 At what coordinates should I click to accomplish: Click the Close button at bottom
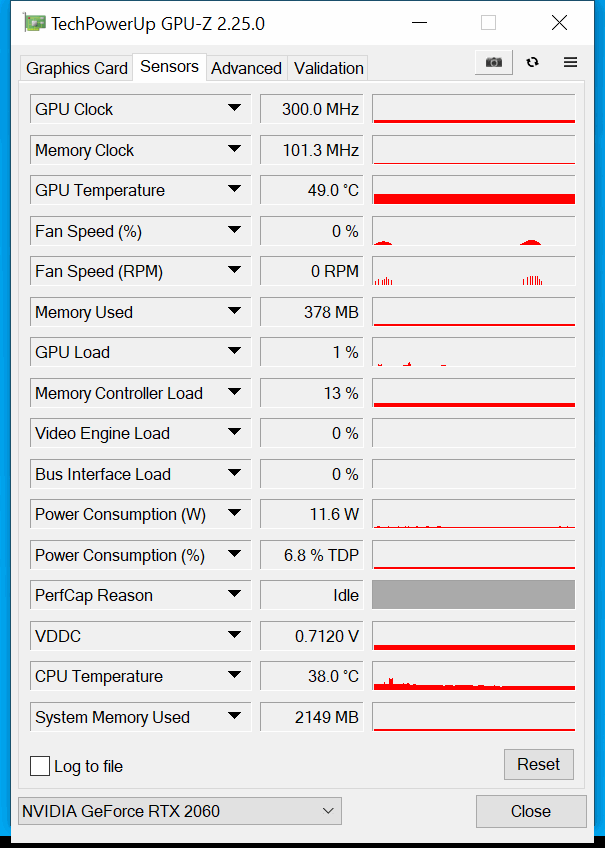click(531, 811)
